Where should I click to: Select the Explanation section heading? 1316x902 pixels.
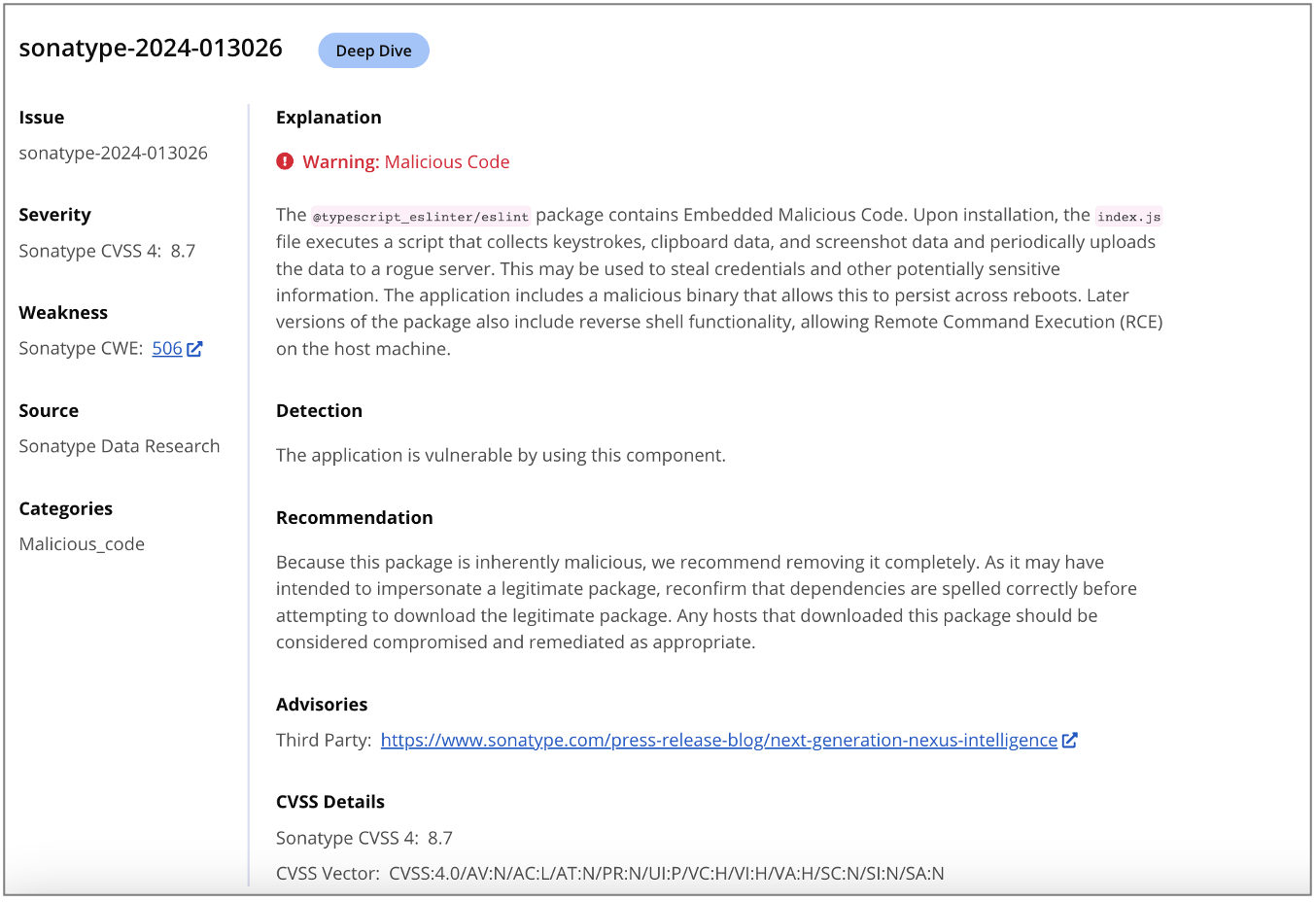pyautogui.click(x=329, y=118)
